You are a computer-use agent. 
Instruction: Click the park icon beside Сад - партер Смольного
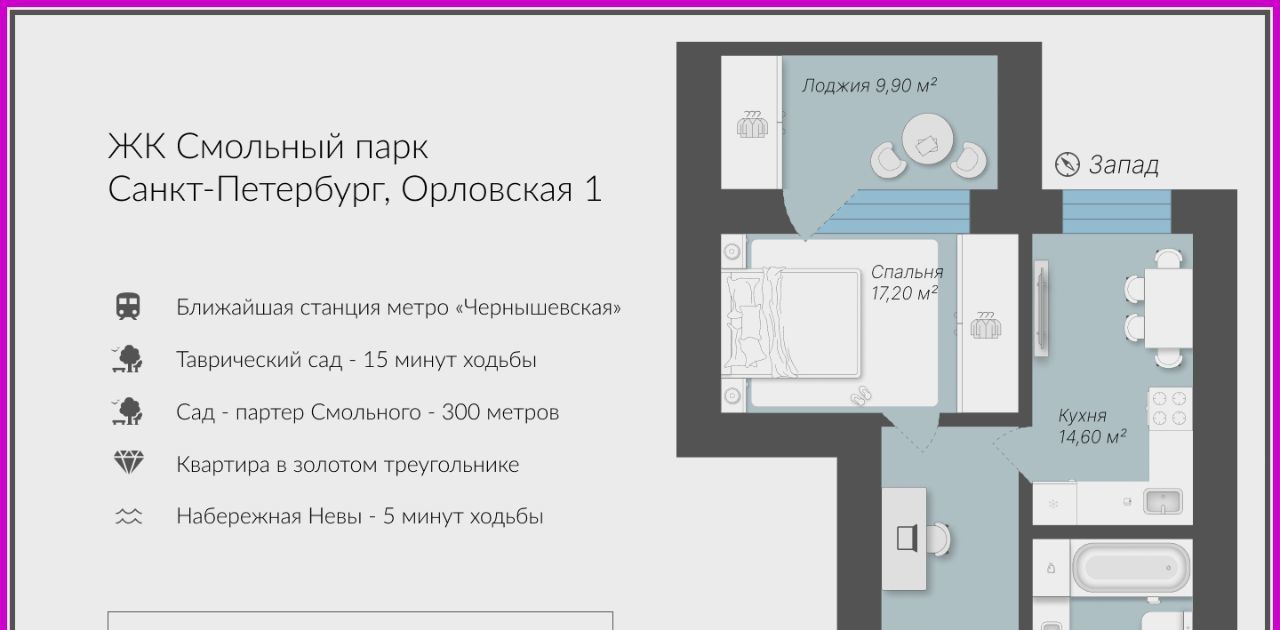128,411
